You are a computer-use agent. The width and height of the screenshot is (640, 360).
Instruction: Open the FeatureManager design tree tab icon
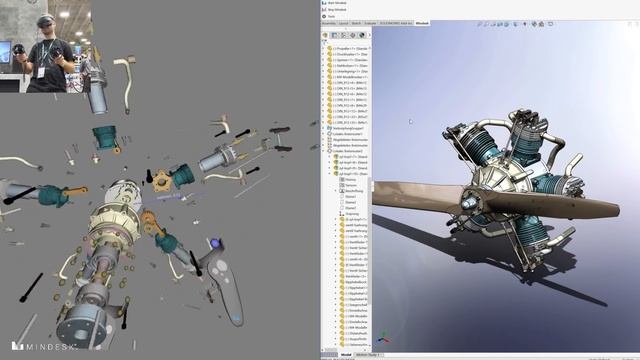pos(325,35)
